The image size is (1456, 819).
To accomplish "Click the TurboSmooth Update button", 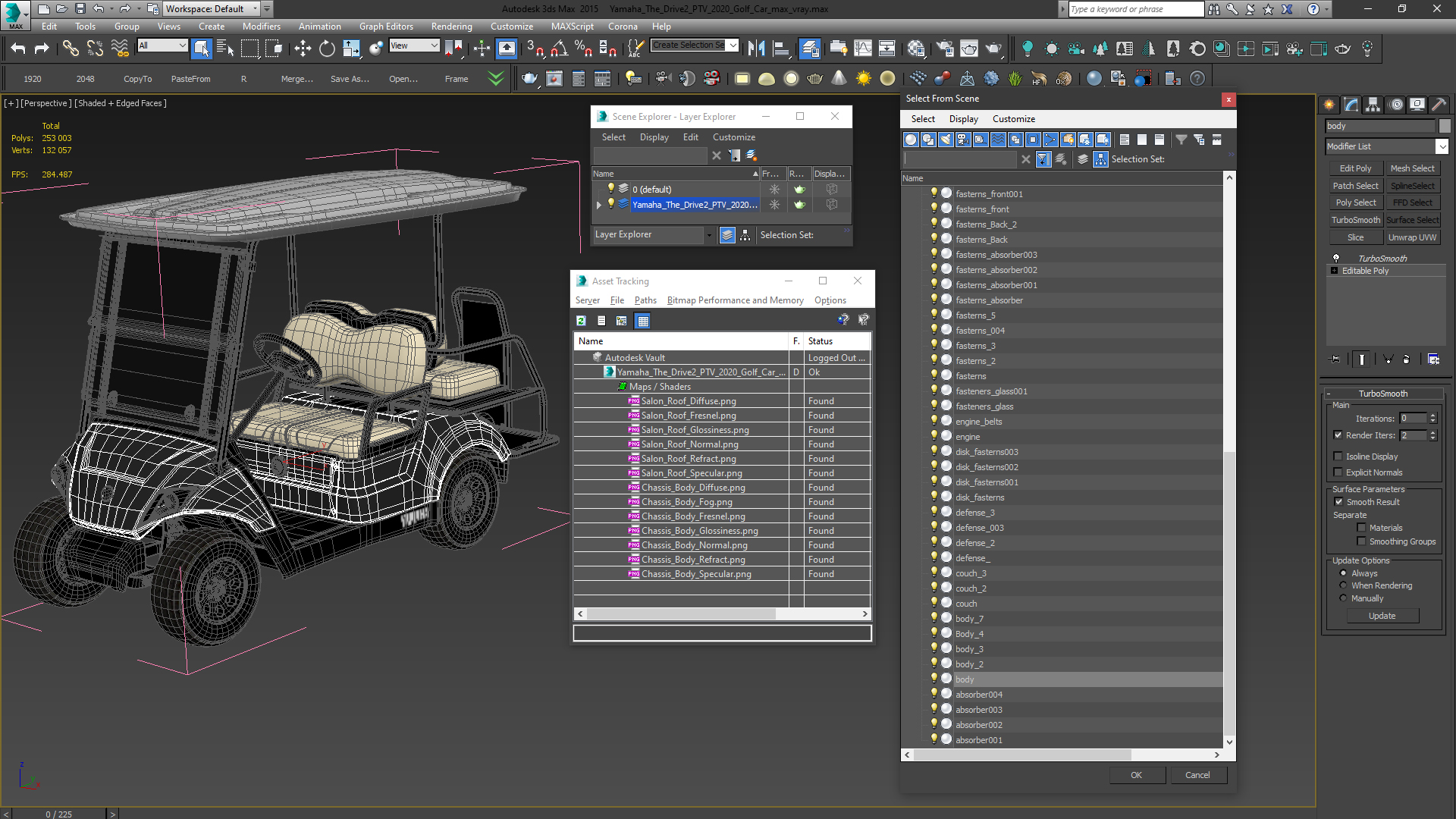I will [1382, 616].
